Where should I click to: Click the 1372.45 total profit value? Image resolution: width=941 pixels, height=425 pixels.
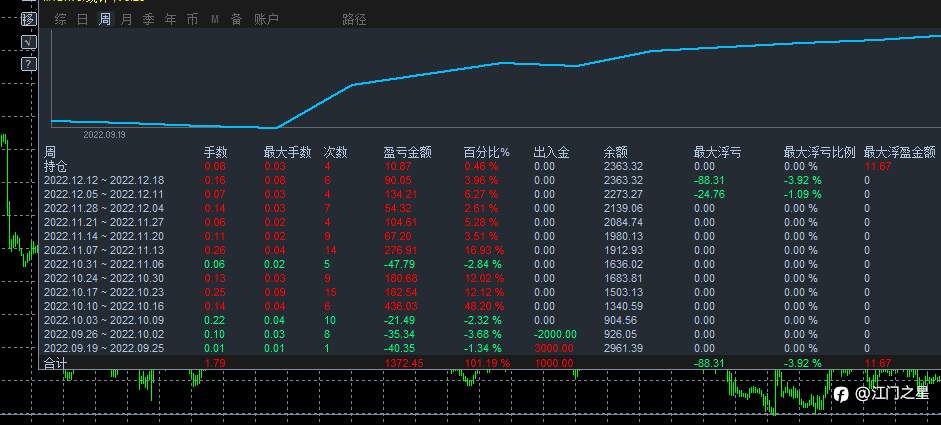coord(405,363)
